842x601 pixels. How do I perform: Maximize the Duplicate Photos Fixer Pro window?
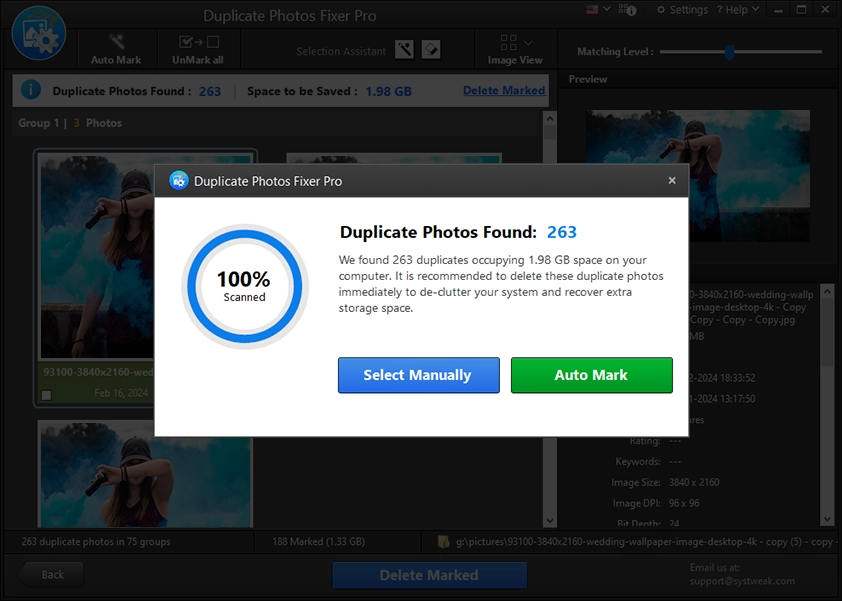point(802,10)
